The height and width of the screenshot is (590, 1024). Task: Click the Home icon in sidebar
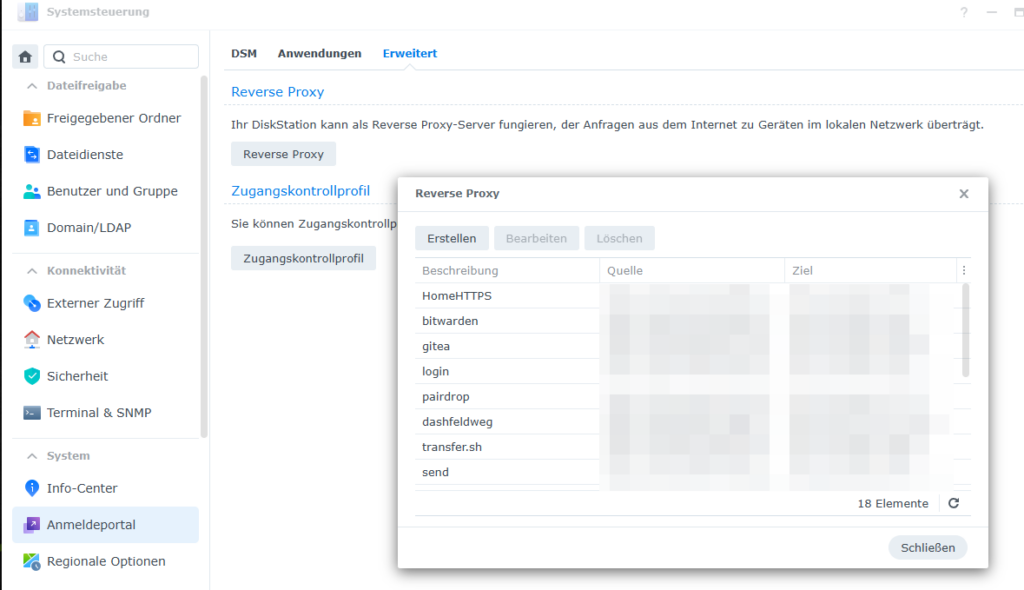coord(26,57)
